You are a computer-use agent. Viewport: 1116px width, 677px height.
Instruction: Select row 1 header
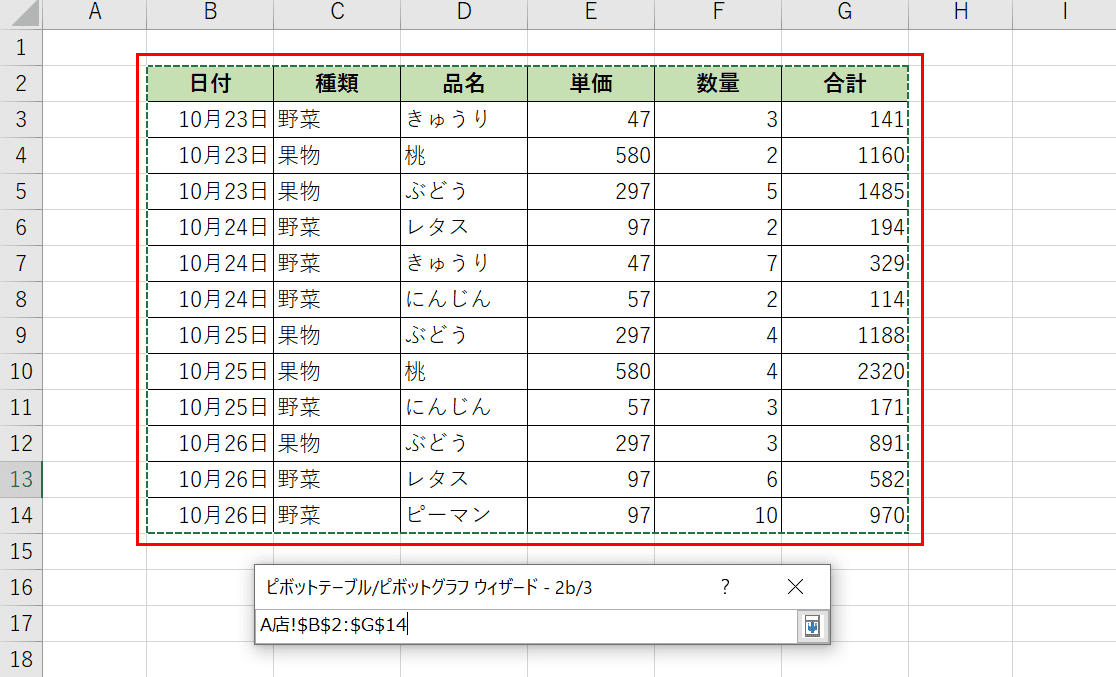click(21, 47)
